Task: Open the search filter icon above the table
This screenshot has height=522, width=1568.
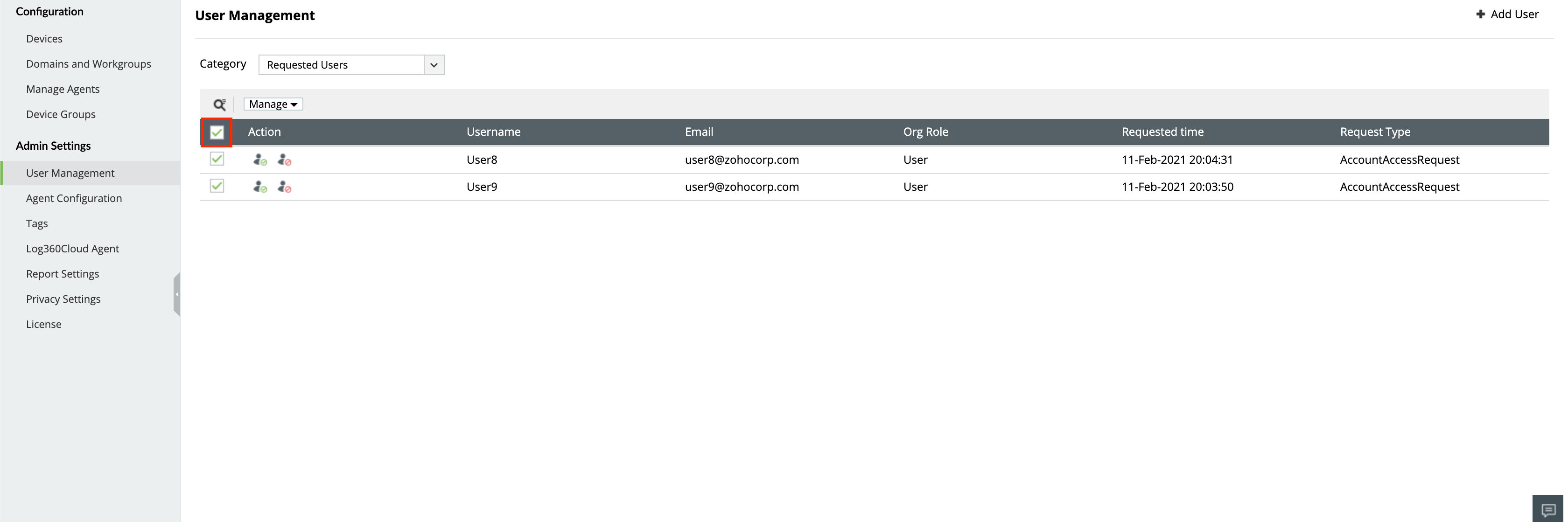Action: pos(220,104)
